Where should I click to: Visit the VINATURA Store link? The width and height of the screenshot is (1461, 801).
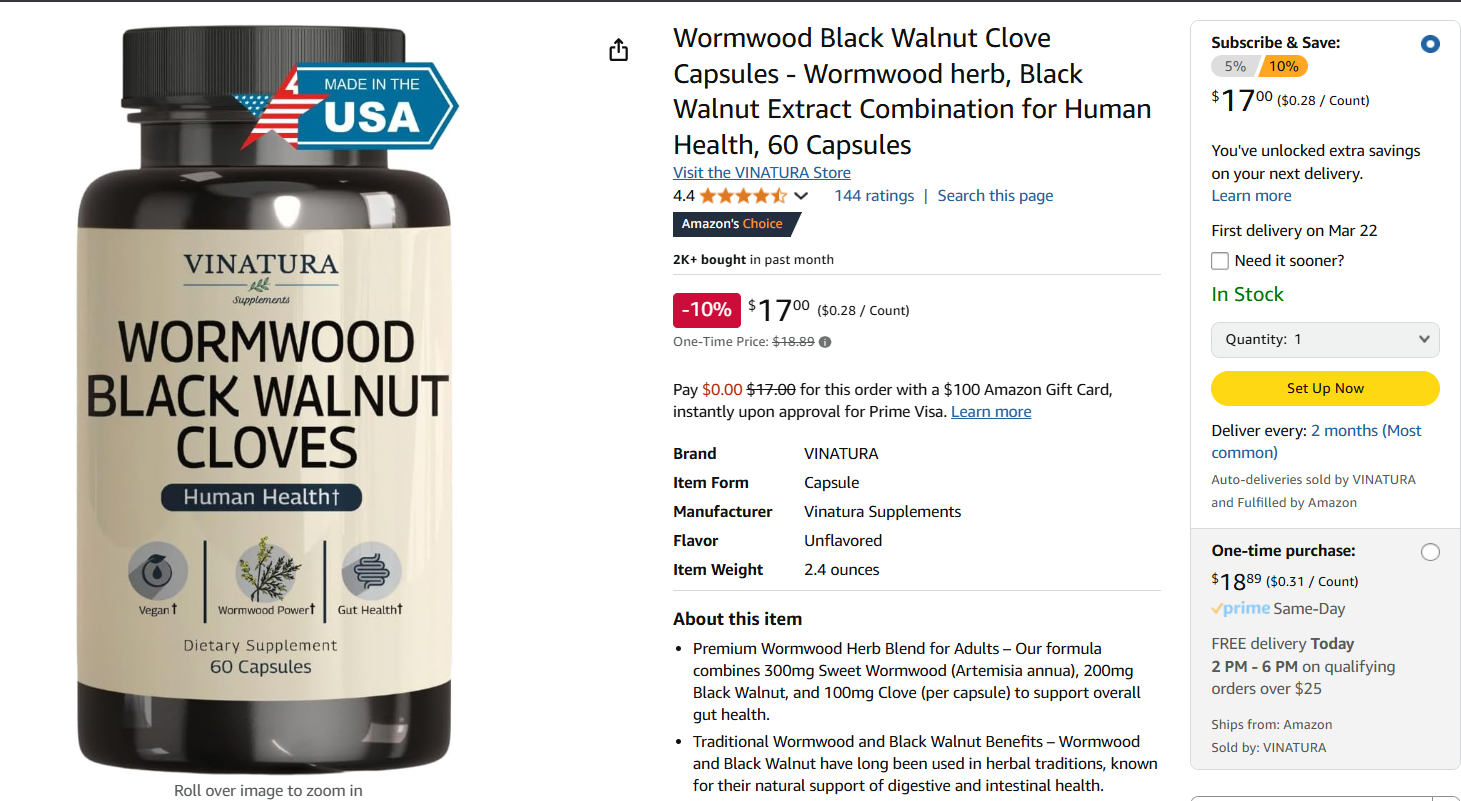coord(762,173)
